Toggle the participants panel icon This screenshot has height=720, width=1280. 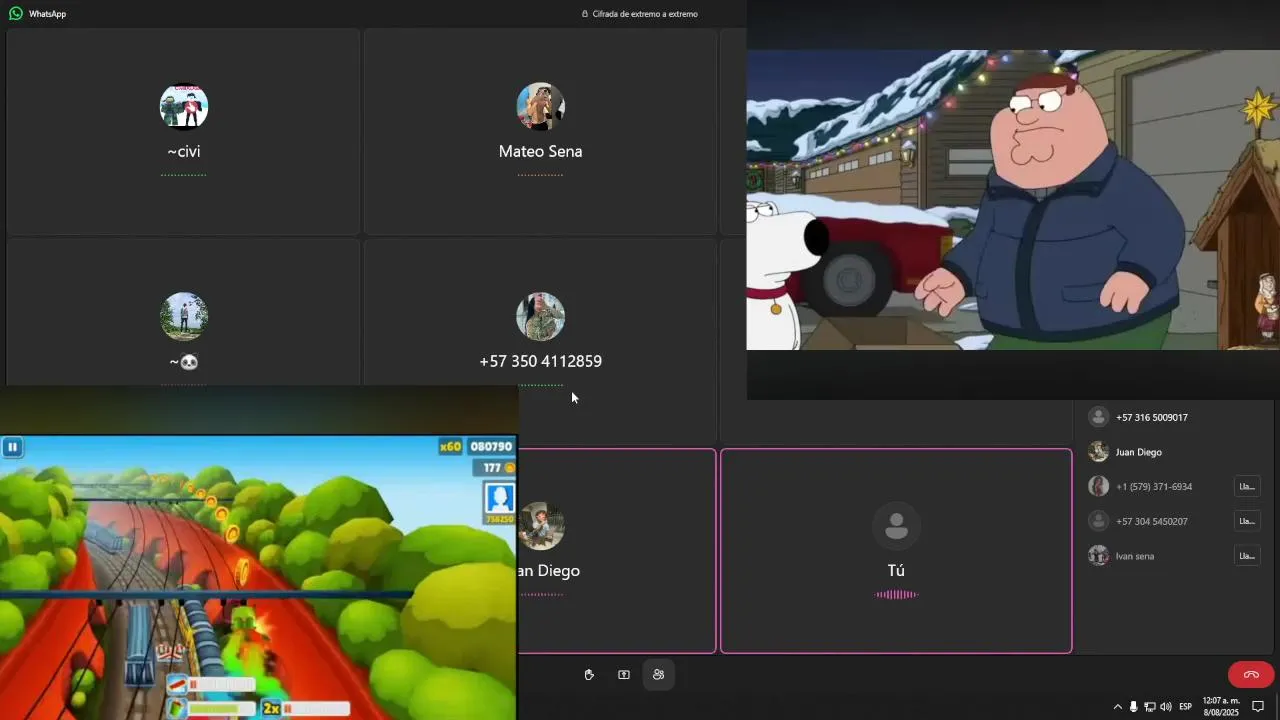pyautogui.click(x=658, y=675)
